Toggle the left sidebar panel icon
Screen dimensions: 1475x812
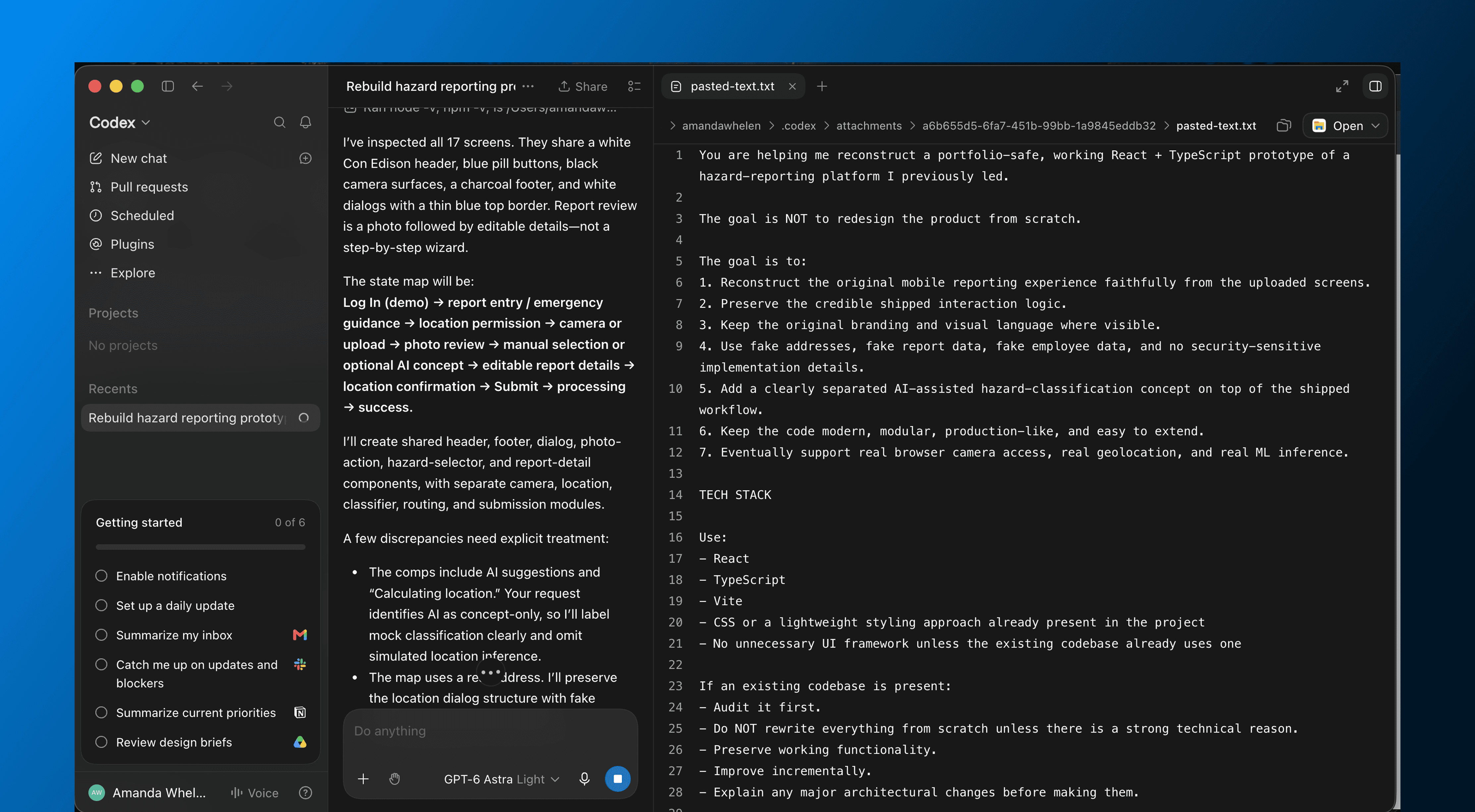(168, 86)
